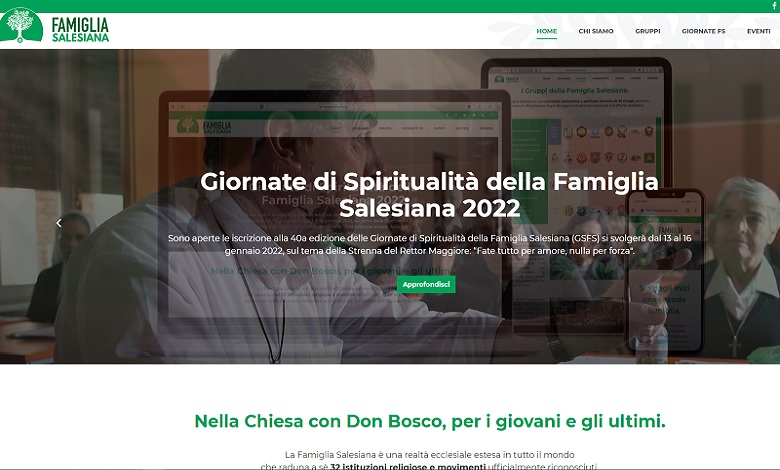Click the Giornate di Spiritualità slide title
The image size is (780, 470).
coord(429,194)
